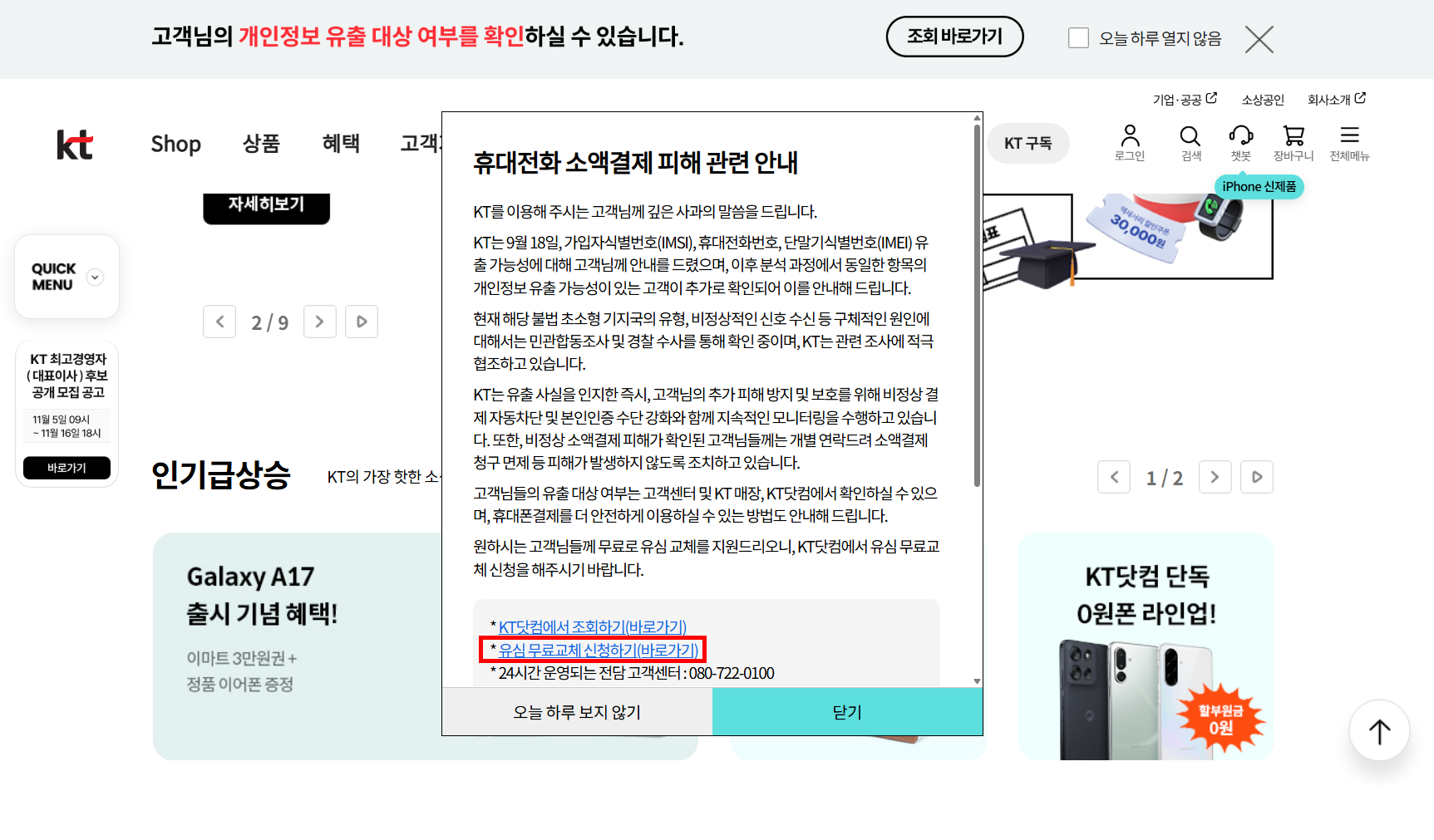This screenshot has height=840, width=1434.
Task: Close the top banner with X
Action: [1259, 39]
